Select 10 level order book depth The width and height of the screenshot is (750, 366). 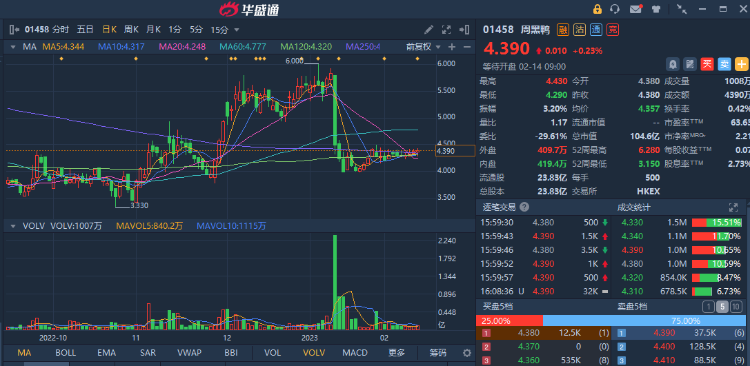tap(737, 307)
